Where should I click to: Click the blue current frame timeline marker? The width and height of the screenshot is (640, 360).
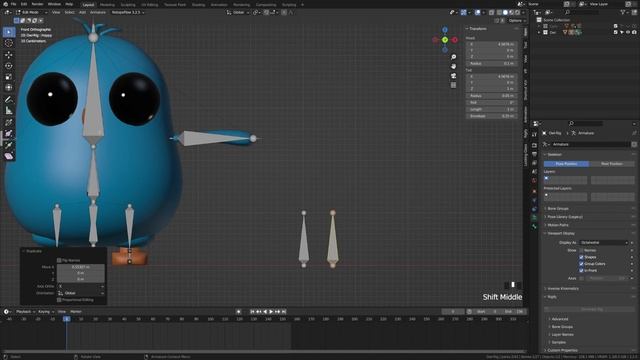(x=66, y=319)
